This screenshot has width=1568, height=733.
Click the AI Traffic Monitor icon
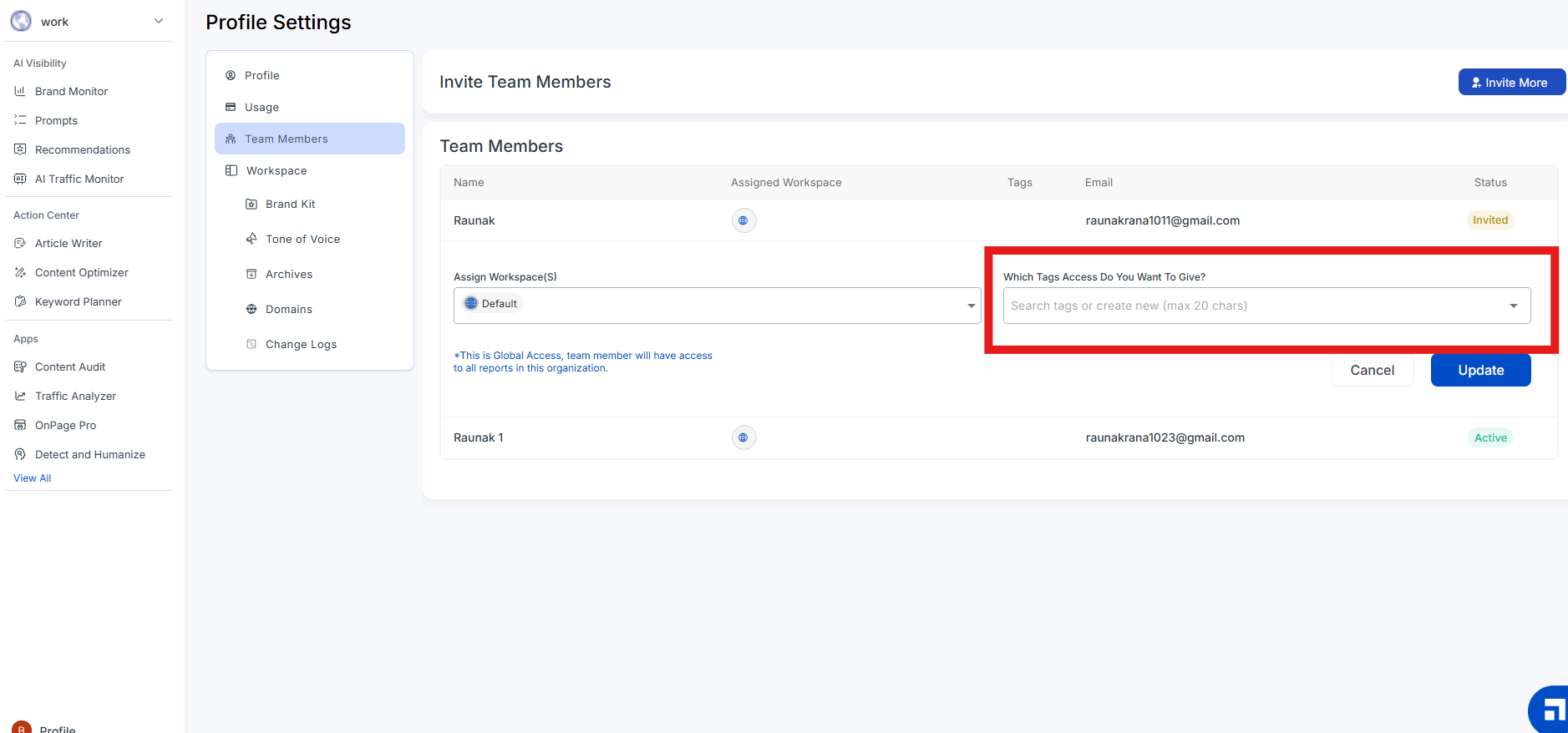20,179
